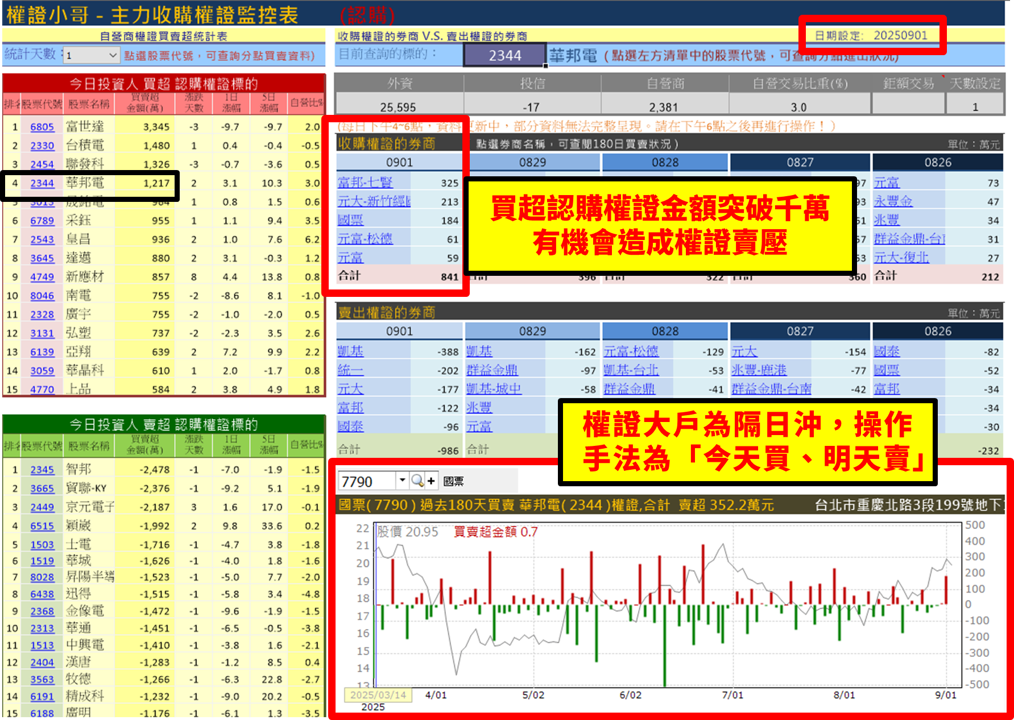The height and width of the screenshot is (720, 1014).
Task: Open stock code 3665 貿聯-KY link
Action: [x=42, y=488]
